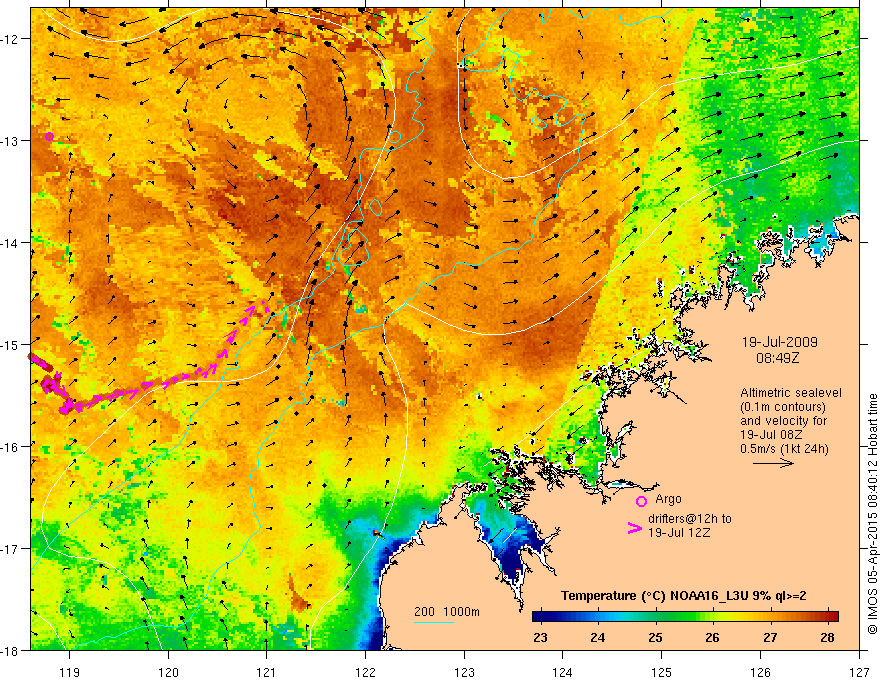Click the '(0.1m contours)' text

click(x=783, y=407)
